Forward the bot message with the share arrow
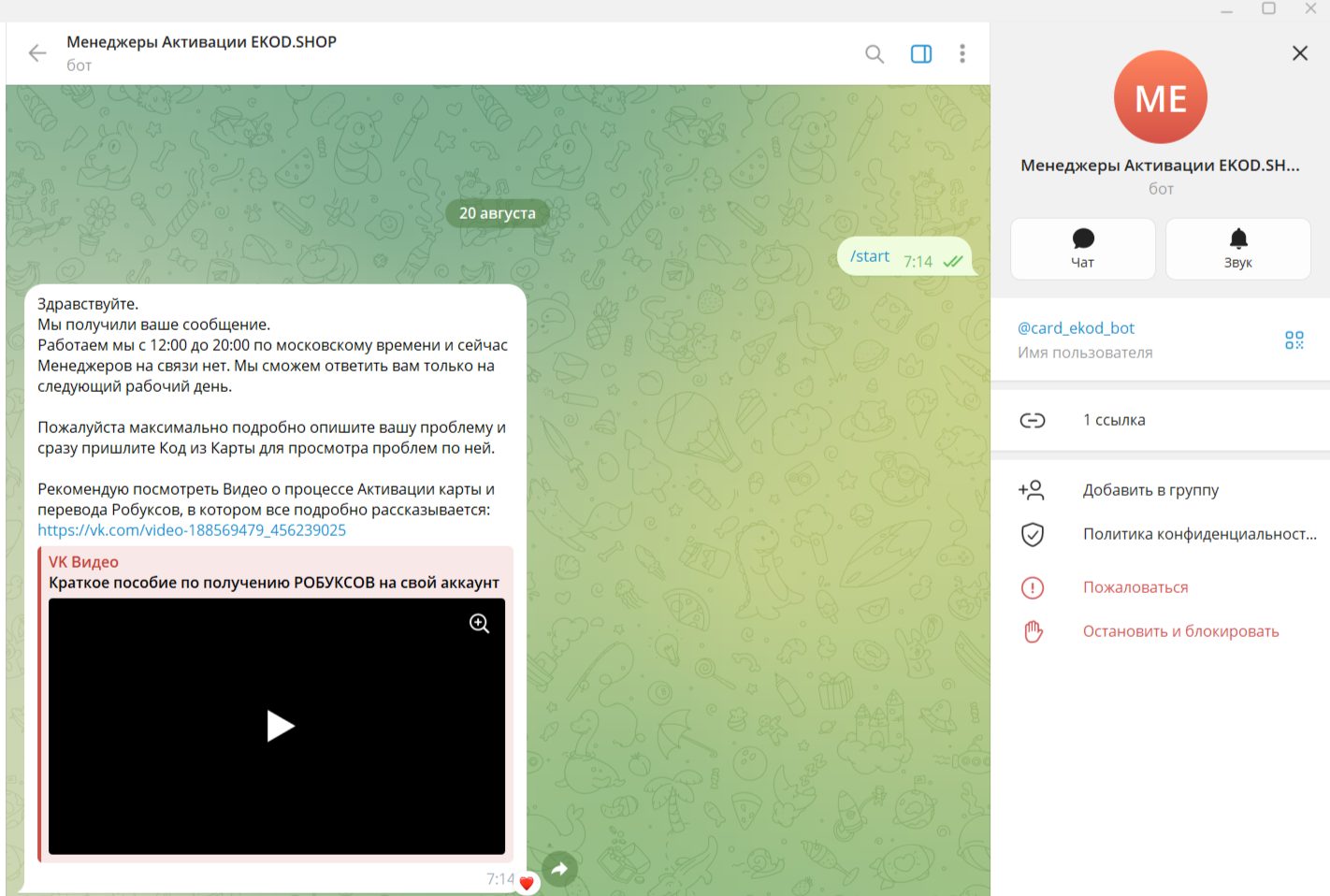 click(559, 869)
